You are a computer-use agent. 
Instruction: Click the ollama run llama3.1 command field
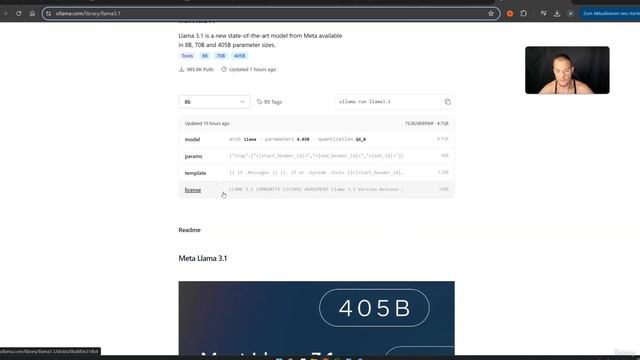(388, 102)
